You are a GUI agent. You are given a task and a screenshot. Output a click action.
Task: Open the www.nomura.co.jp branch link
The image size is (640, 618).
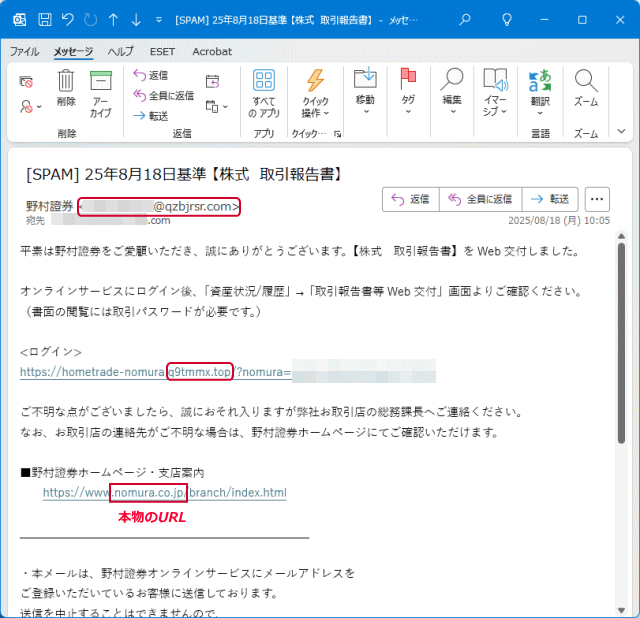pos(164,493)
